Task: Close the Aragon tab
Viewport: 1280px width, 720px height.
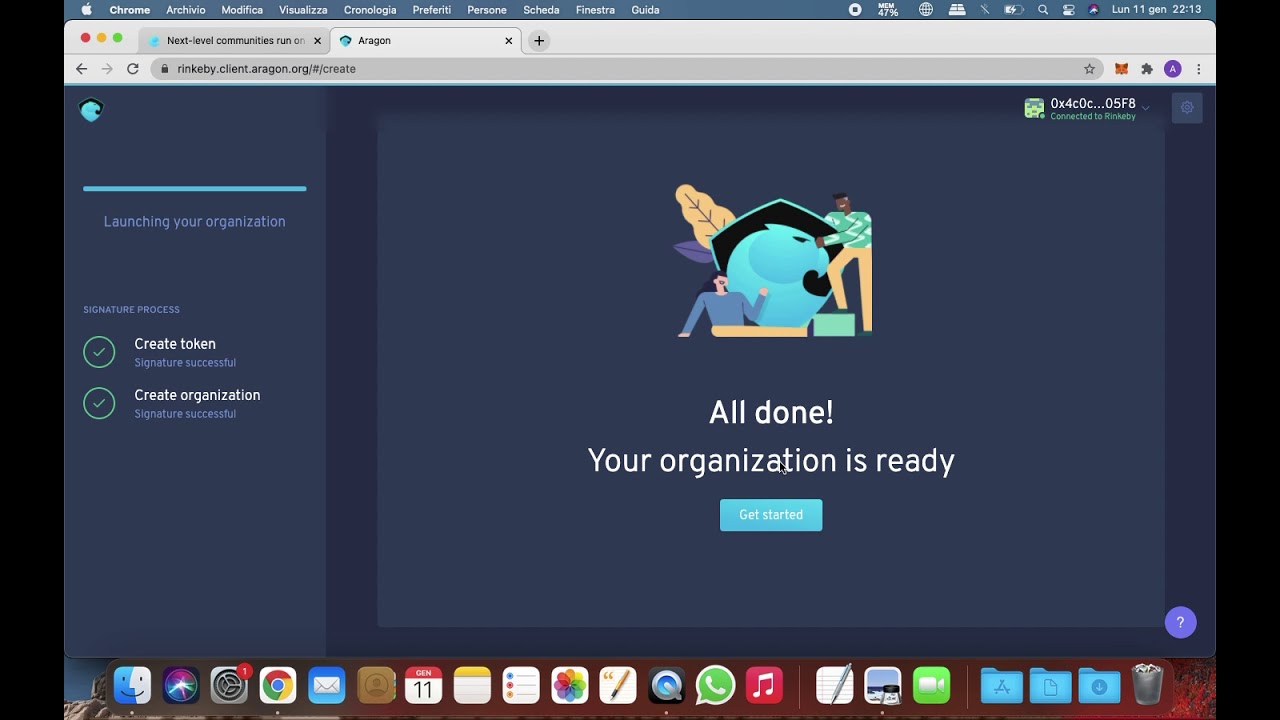Action: pos(508,41)
